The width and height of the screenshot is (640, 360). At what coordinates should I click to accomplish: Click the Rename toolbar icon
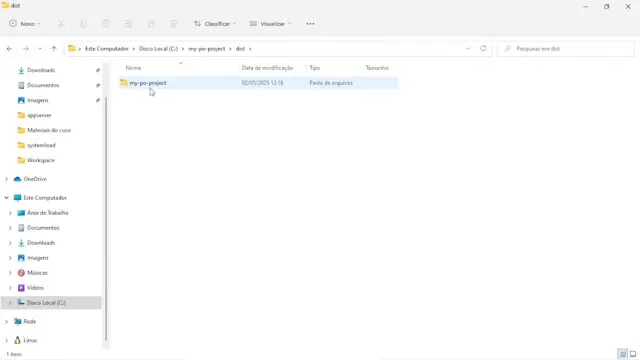tap(128, 24)
